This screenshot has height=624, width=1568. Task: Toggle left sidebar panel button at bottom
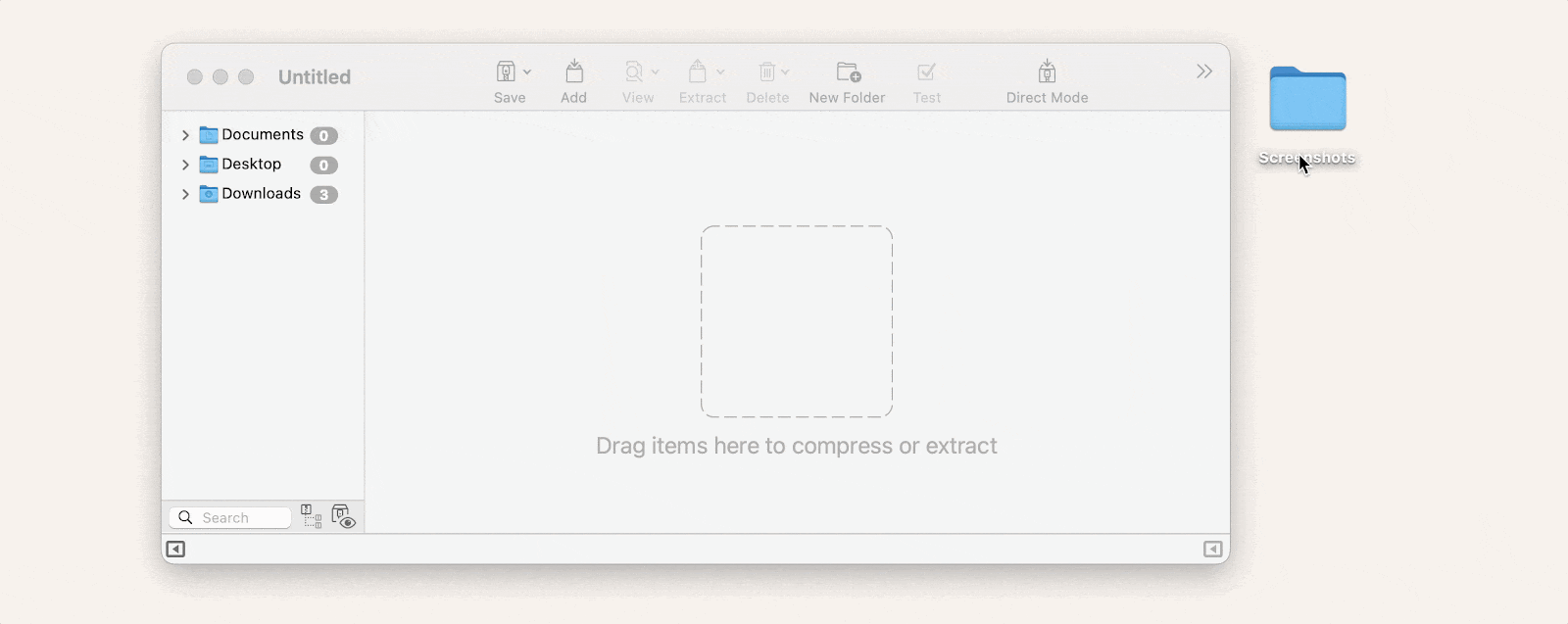click(175, 549)
